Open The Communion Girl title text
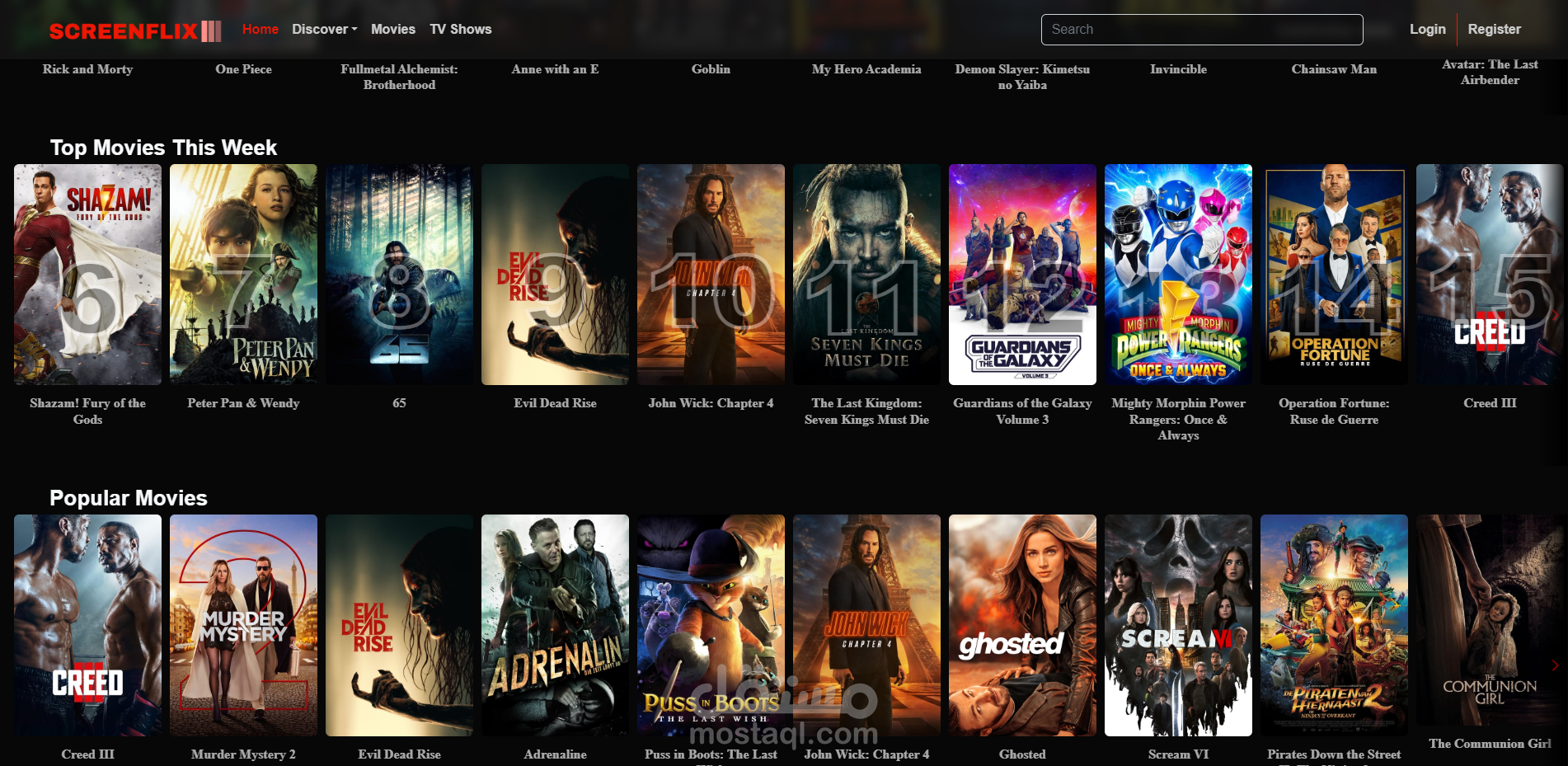Image resolution: width=1568 pixels, height=766 pixels. click(1490, 744)
